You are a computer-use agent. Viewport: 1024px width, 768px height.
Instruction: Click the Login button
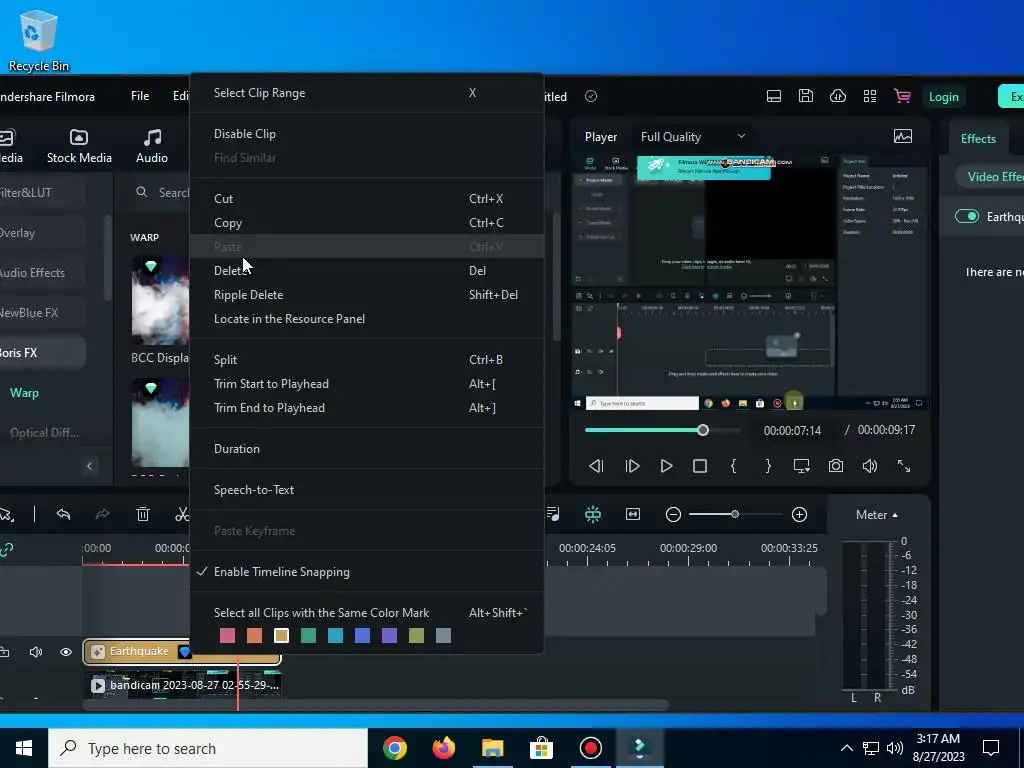pos(944,97)
